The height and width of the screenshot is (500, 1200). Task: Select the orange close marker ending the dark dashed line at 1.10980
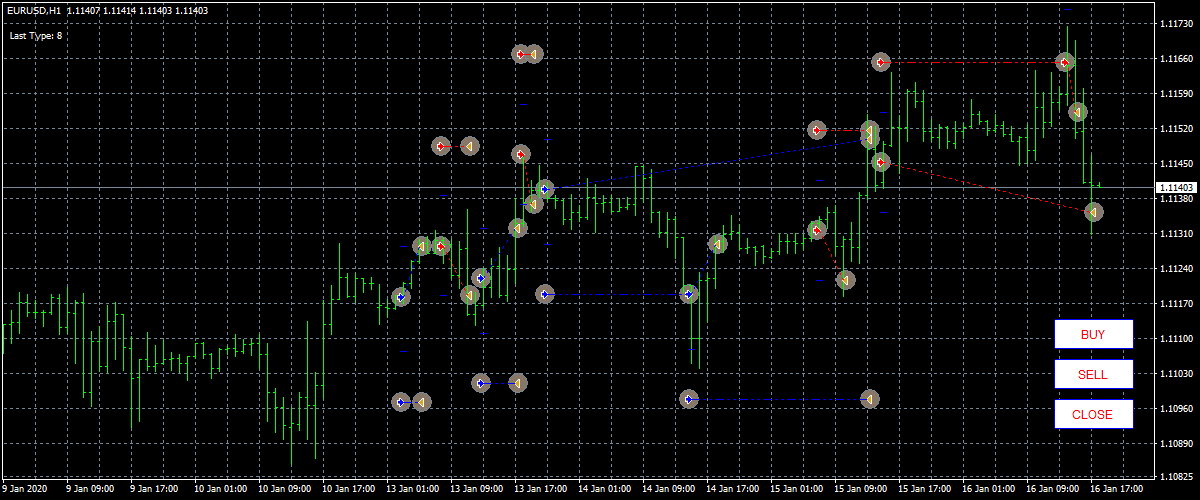869,399
